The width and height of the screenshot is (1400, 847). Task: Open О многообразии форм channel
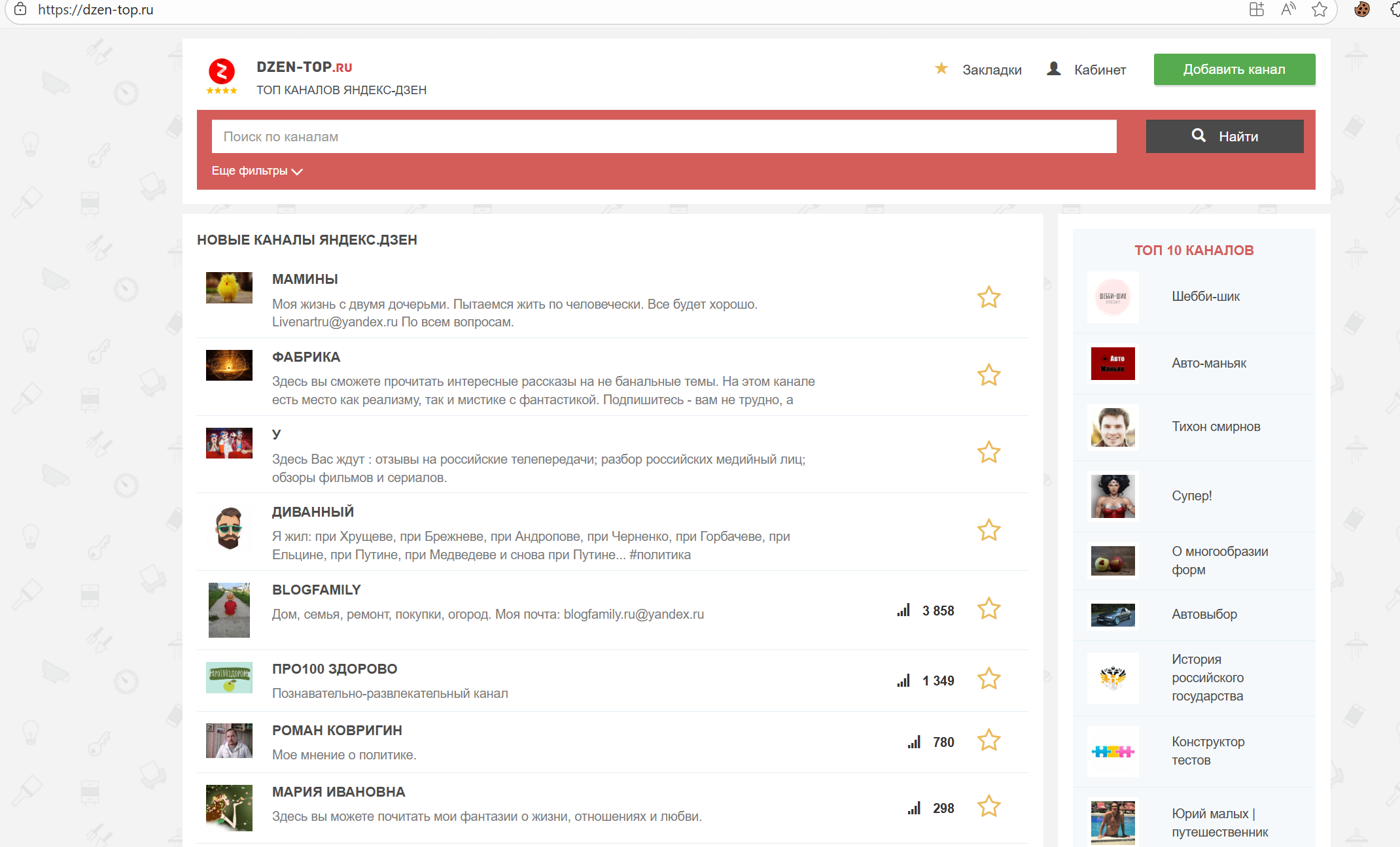point(1219,561)
